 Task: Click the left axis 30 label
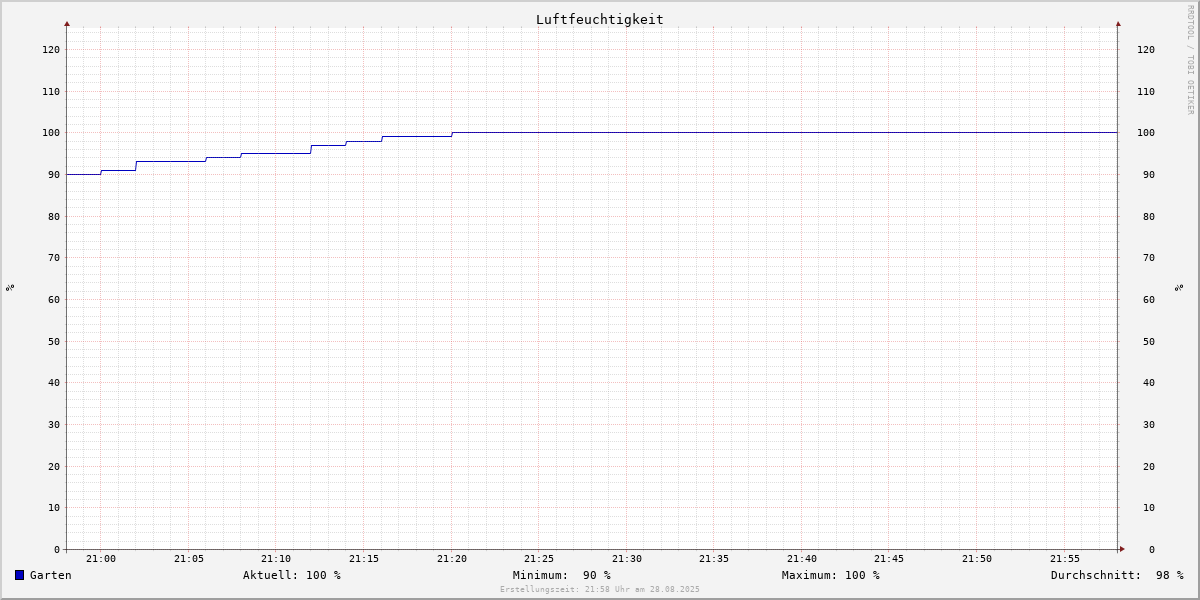click(x=54, y=424)
